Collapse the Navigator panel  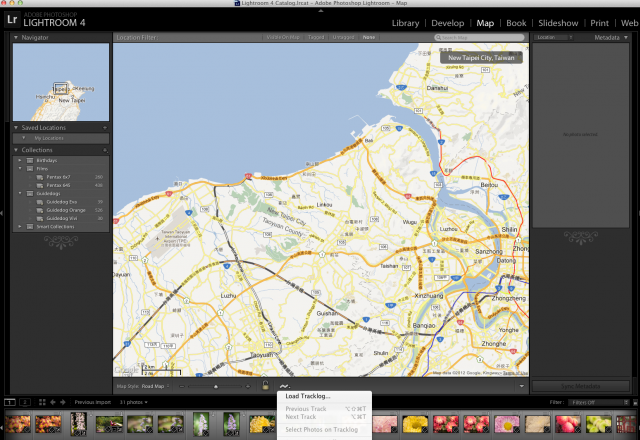point(16,37)
